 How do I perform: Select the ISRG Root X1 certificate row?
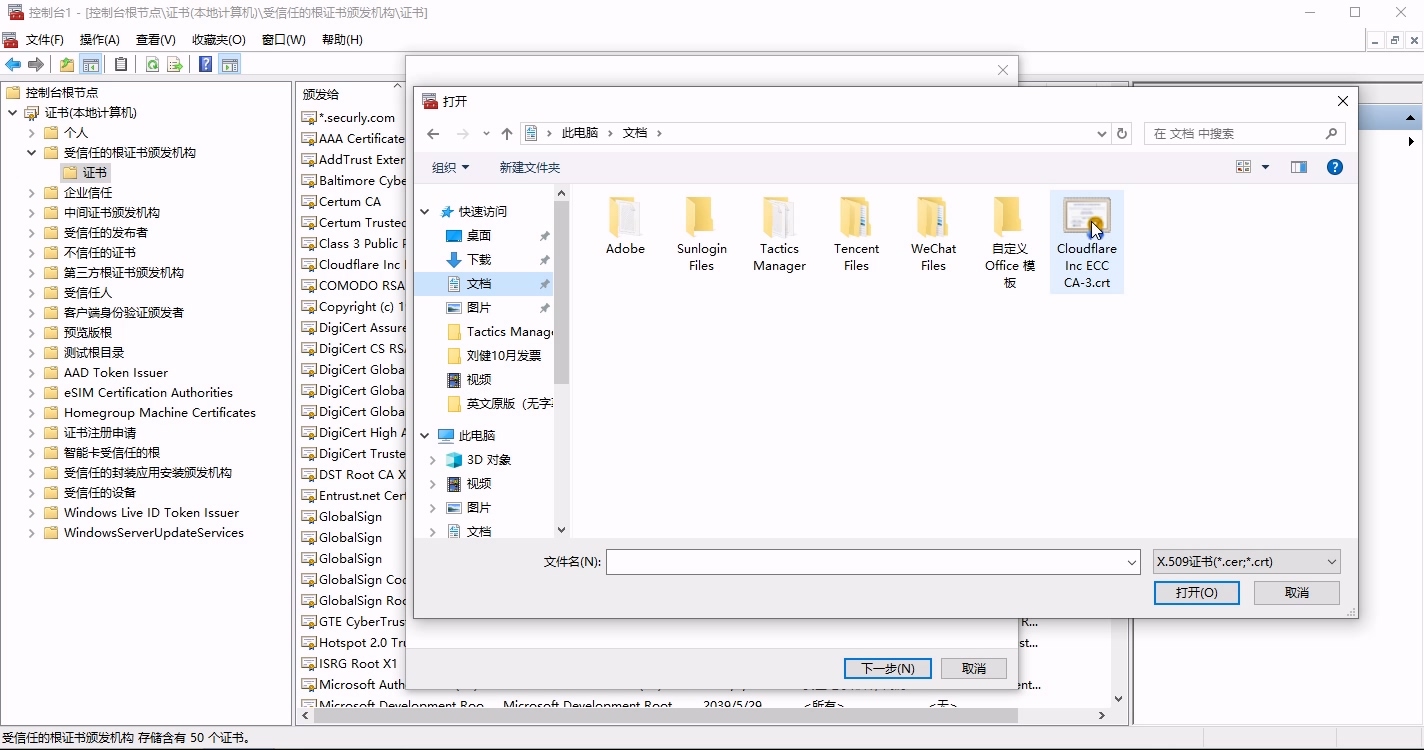point(352,664)
